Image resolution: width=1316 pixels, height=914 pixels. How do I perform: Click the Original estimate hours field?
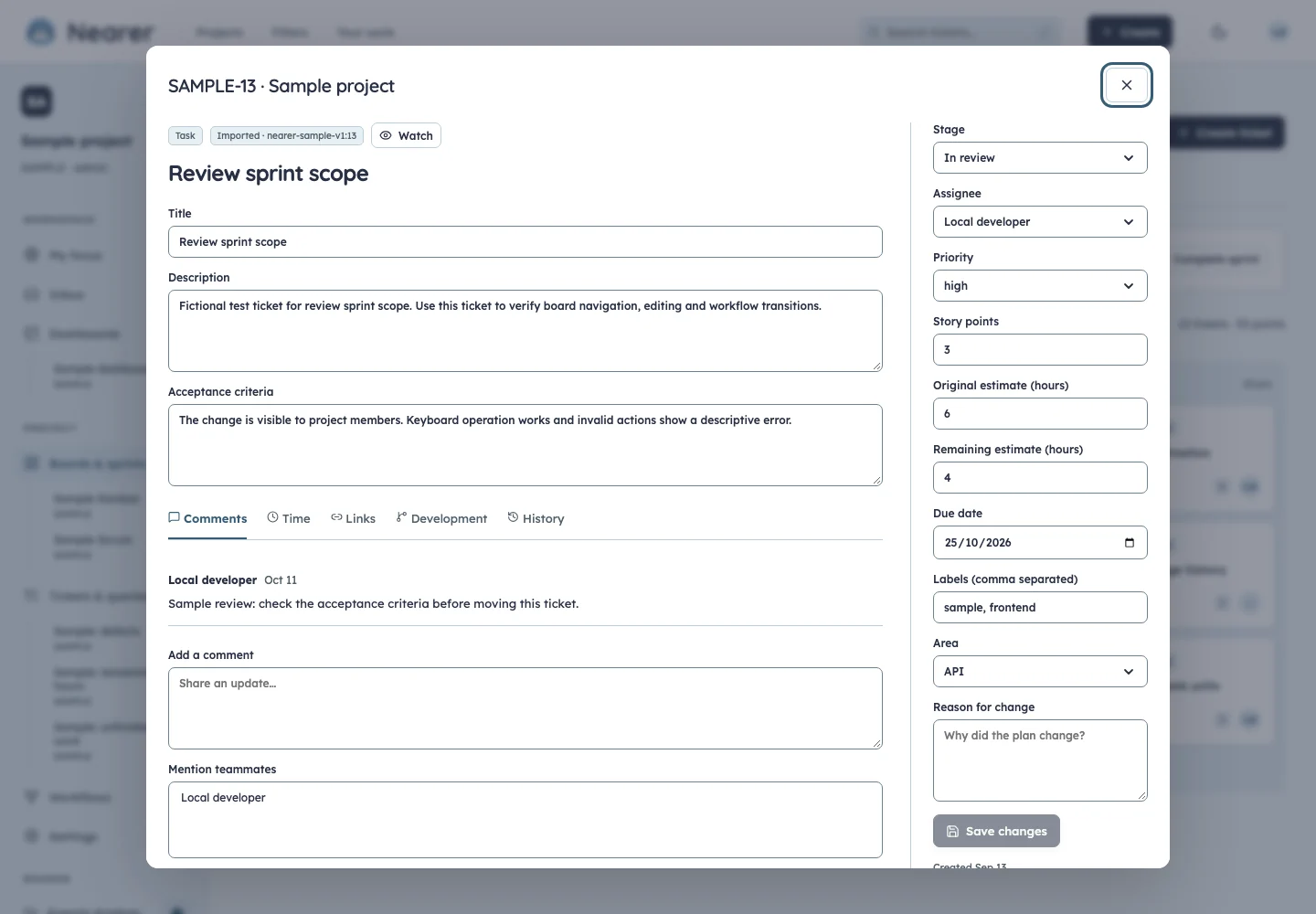[x=1040, y=414]
